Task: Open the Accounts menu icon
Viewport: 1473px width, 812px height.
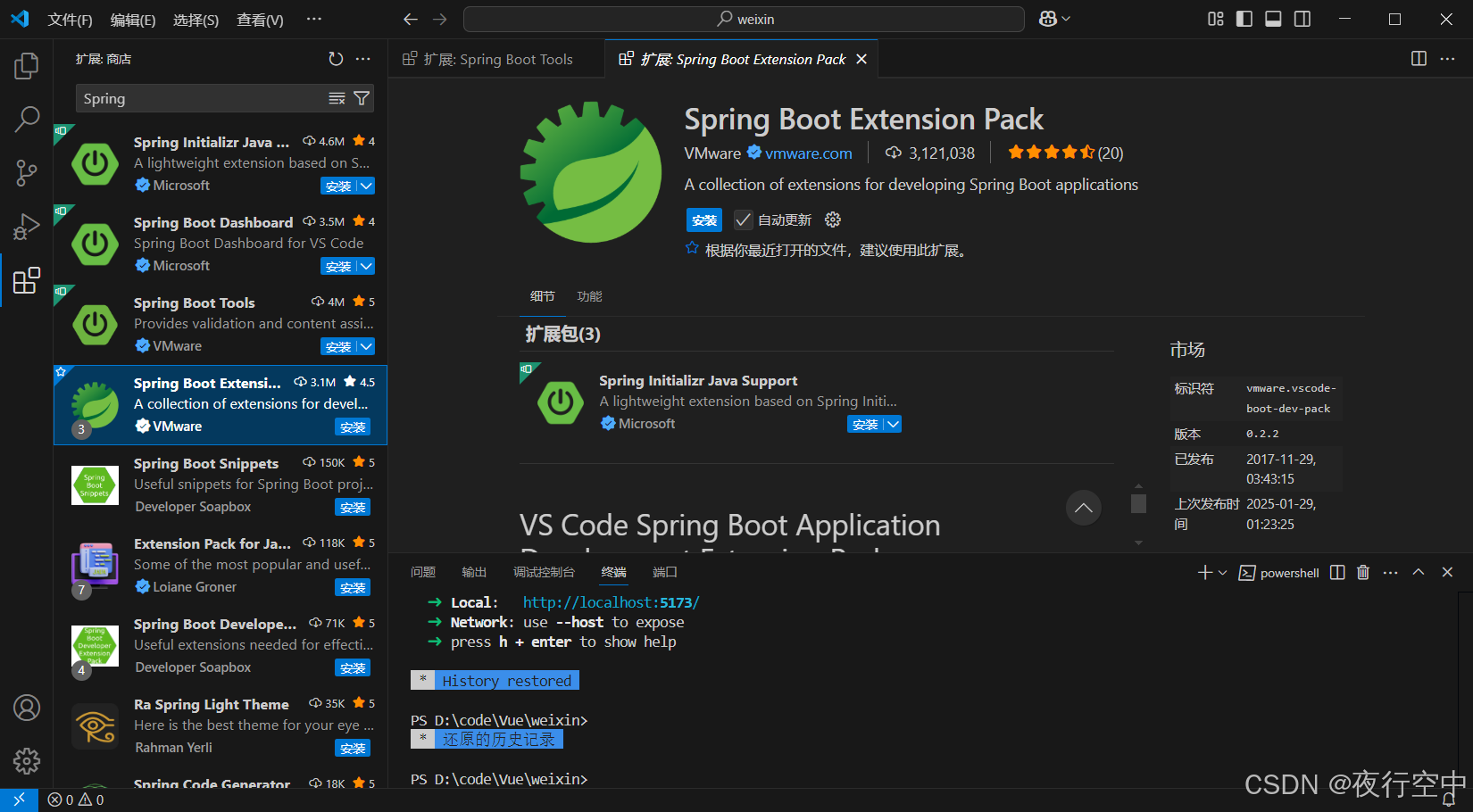Action: click(27, 708)
